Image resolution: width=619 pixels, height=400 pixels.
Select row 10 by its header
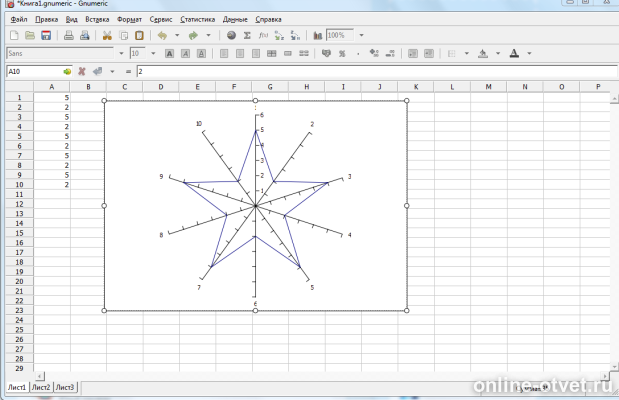(19, 185)
